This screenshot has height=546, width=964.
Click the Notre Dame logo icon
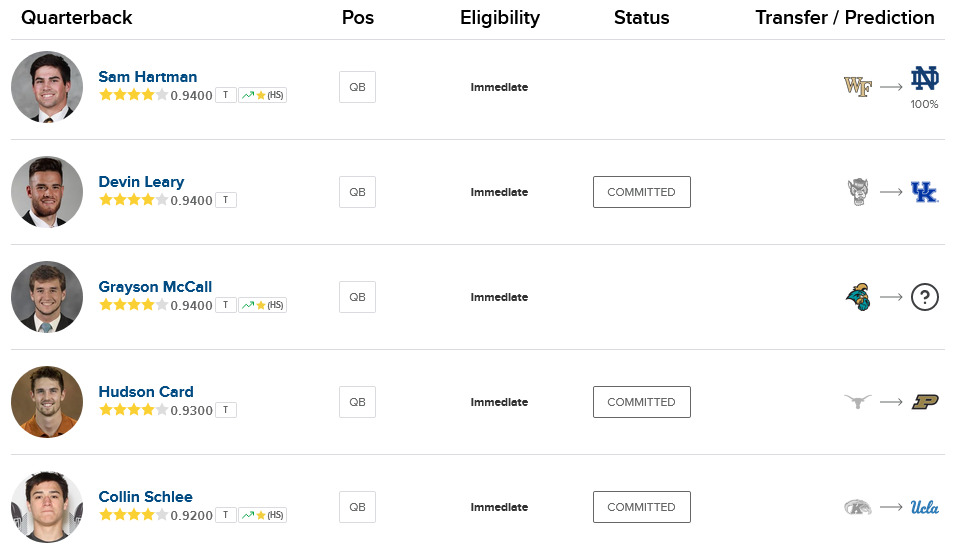tap(924, 80)
